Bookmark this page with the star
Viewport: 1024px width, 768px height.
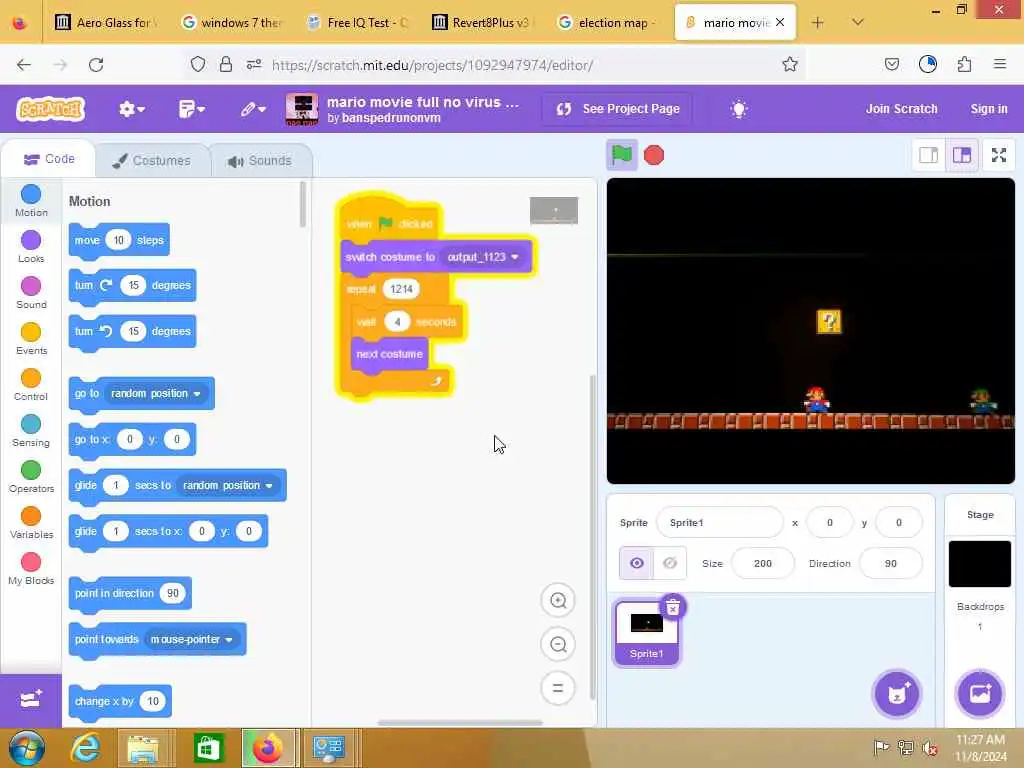pyautogui.click(x=790, y=64)
